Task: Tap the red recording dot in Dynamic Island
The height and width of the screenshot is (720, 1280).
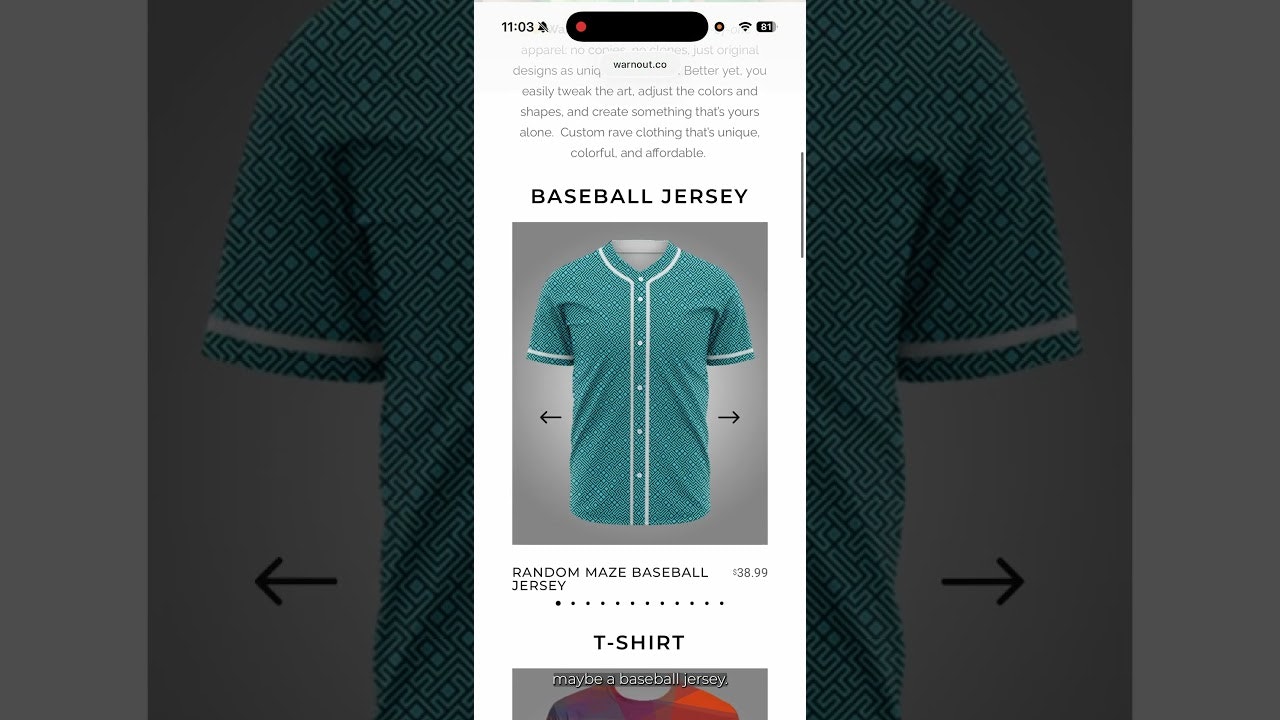Action: click(x=581, y=27)
